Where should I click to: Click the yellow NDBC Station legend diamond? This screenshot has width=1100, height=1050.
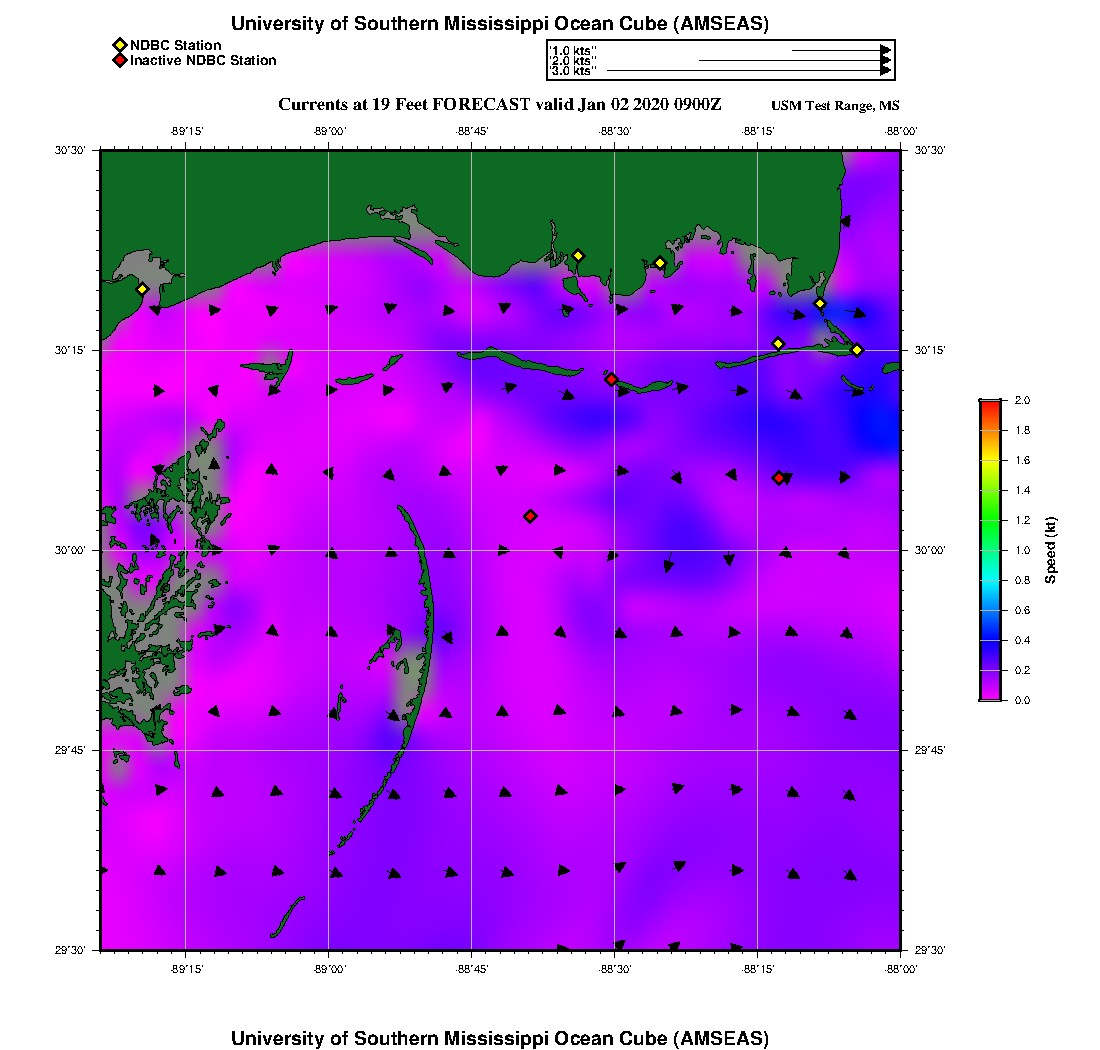119,46
